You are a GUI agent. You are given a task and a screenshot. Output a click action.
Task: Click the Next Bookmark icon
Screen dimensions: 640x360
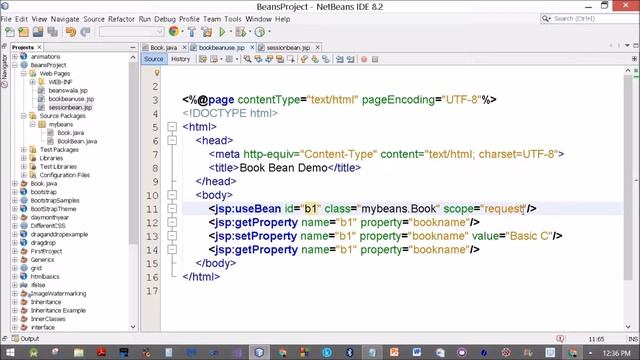(315, 59)
